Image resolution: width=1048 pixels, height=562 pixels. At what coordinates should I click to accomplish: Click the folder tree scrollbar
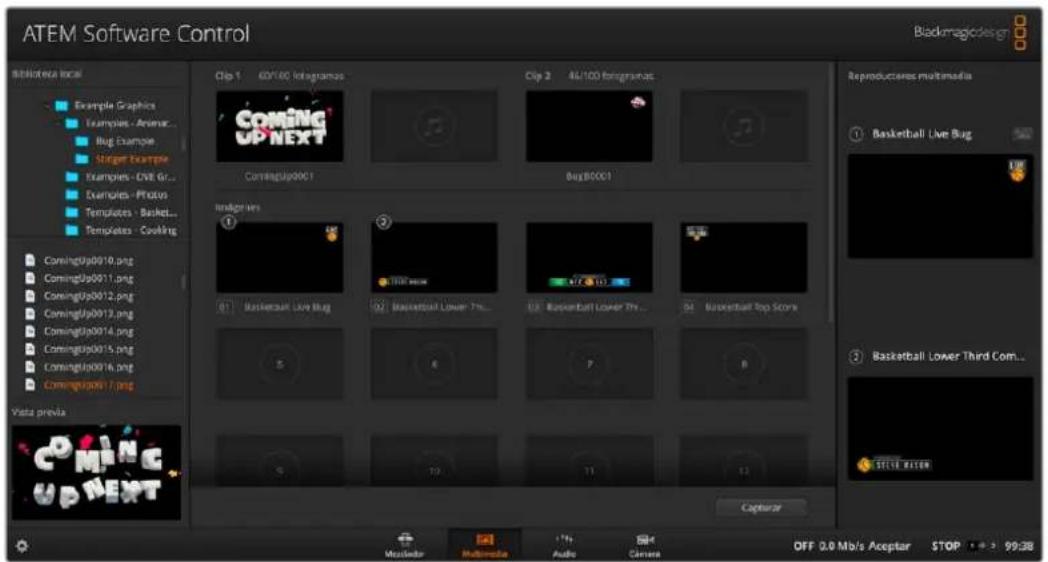(183, 144)
